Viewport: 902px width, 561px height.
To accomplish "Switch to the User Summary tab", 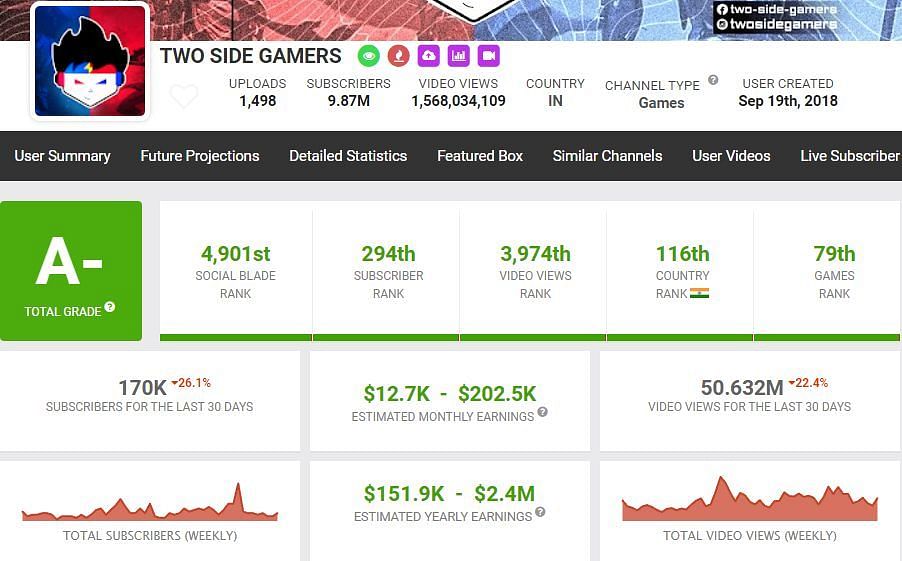I will click(x=62, y=156).
